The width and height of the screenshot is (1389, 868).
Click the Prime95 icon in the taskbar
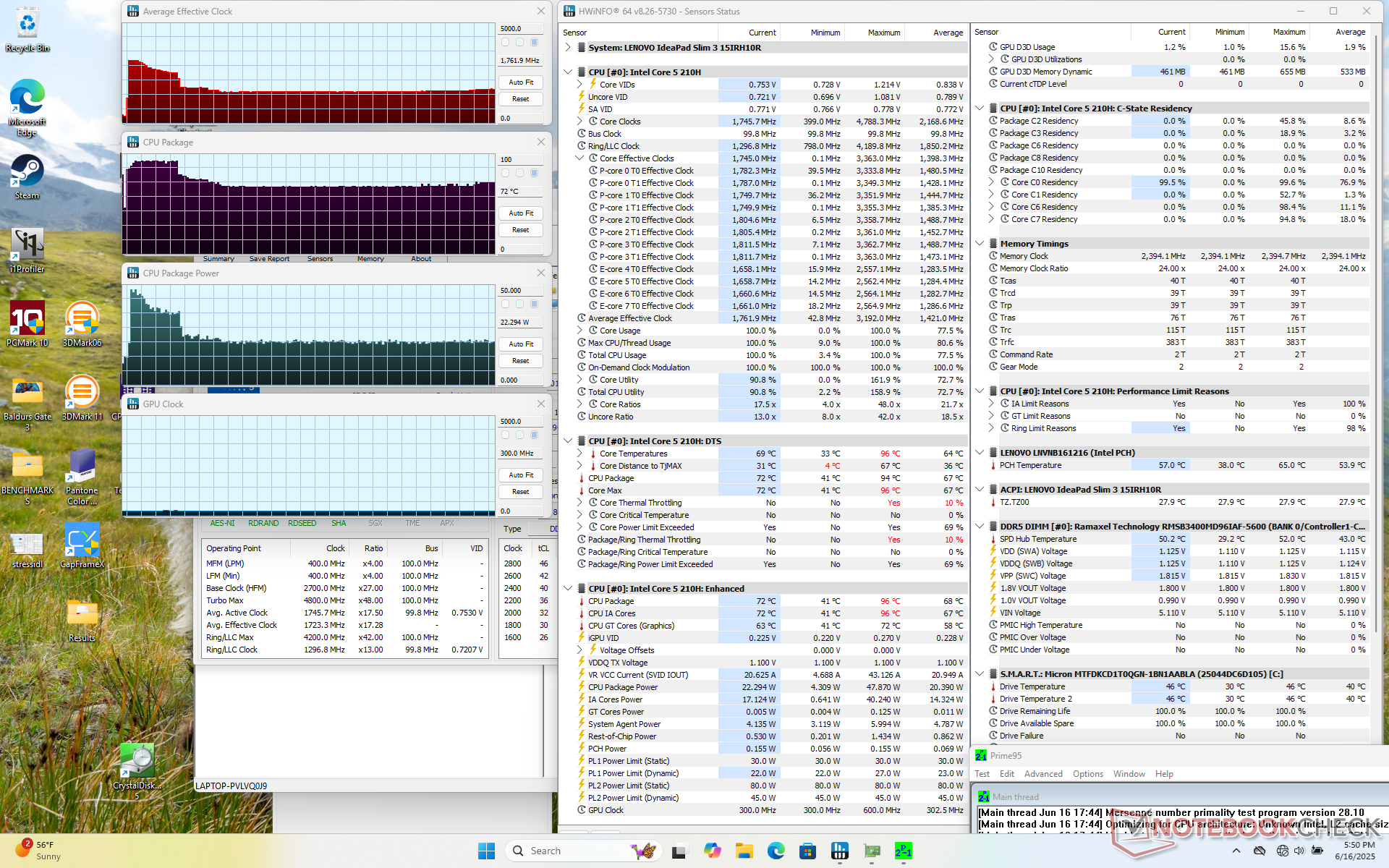(x=904, y=851)
